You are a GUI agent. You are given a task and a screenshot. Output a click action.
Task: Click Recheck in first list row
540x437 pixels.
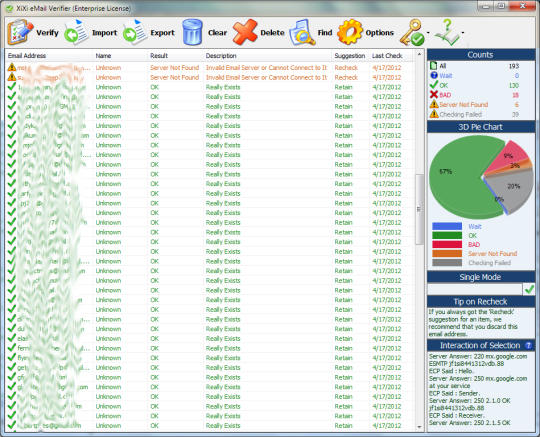click(x=346, y=68)
